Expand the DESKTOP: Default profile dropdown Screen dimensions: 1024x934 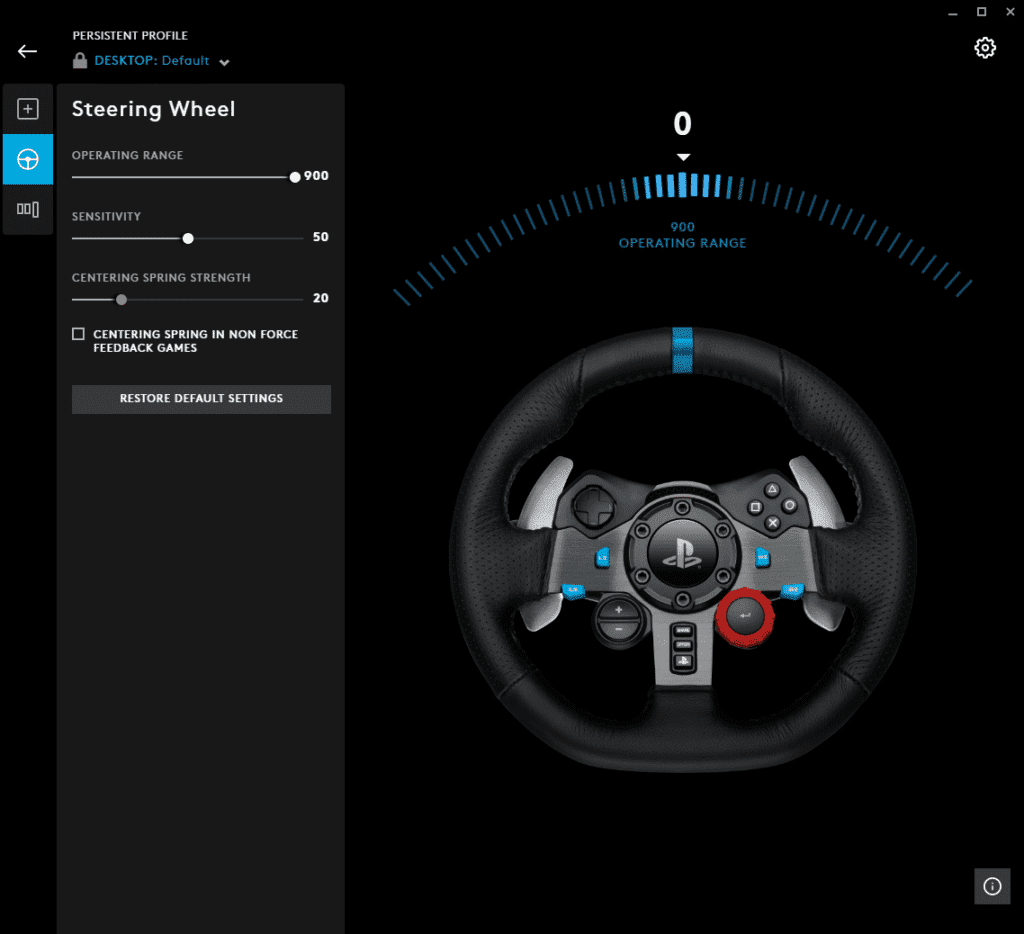coord(224,62)
